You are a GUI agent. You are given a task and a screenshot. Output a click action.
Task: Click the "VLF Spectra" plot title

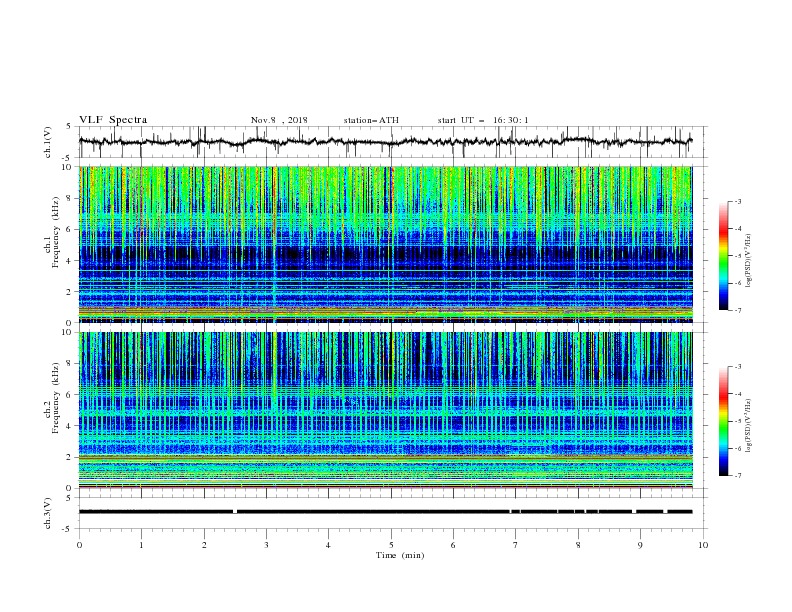[113, 120]
